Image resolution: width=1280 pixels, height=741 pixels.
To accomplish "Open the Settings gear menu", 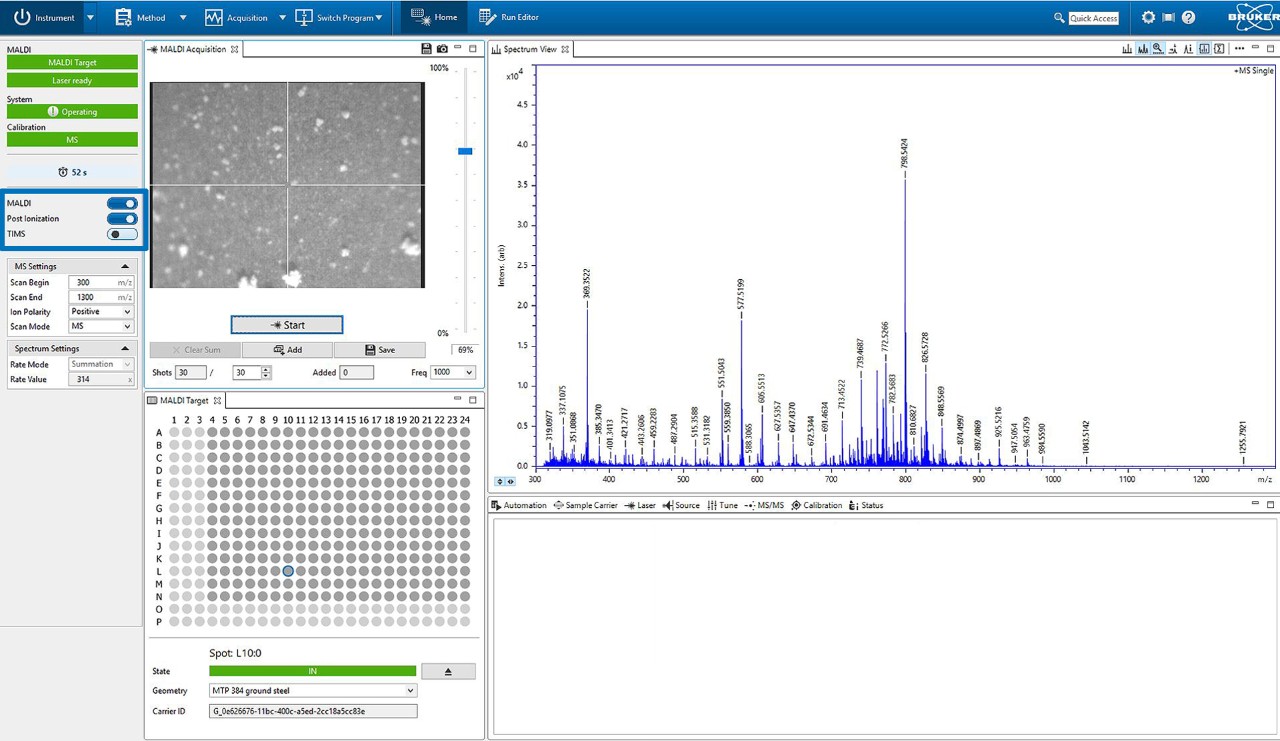I will [x=1148, y=17].
